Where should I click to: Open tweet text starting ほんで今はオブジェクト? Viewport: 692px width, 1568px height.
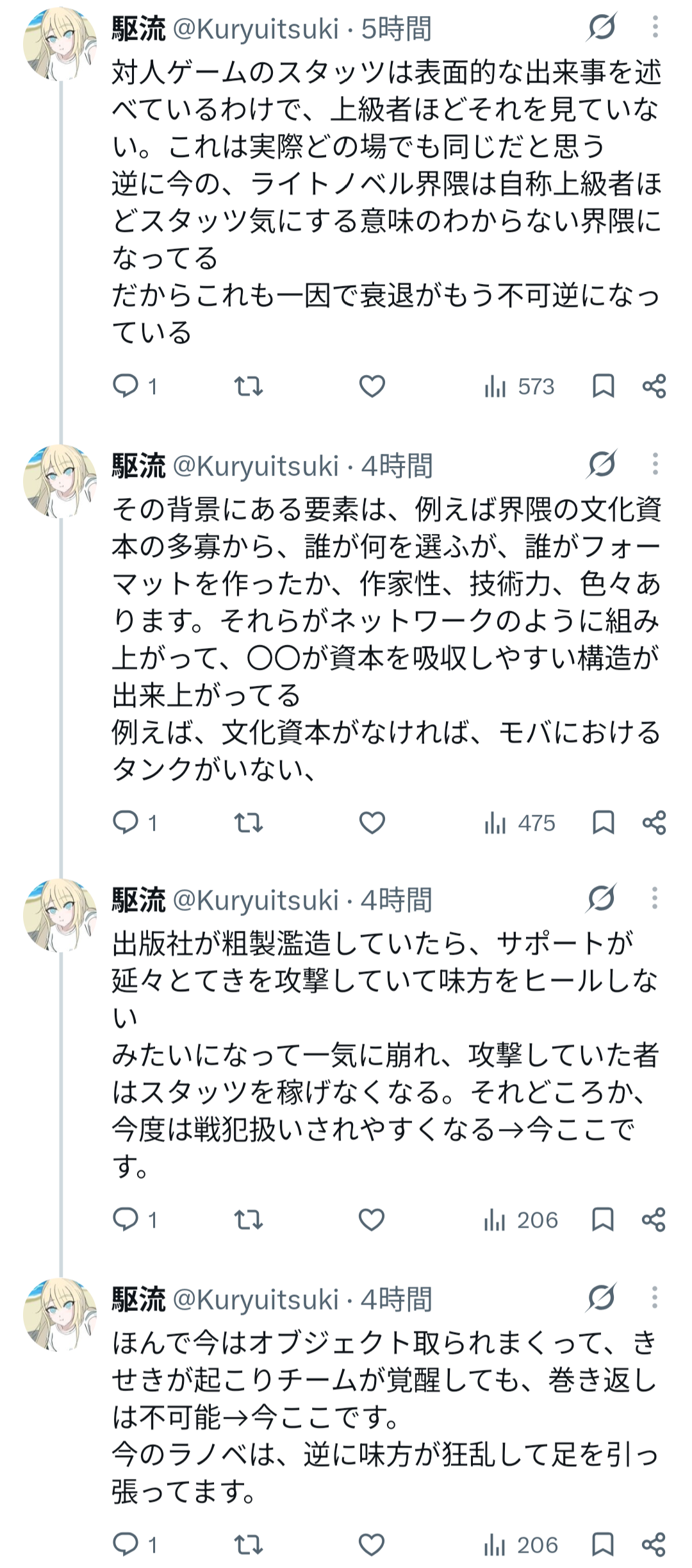pos(385,1417)
